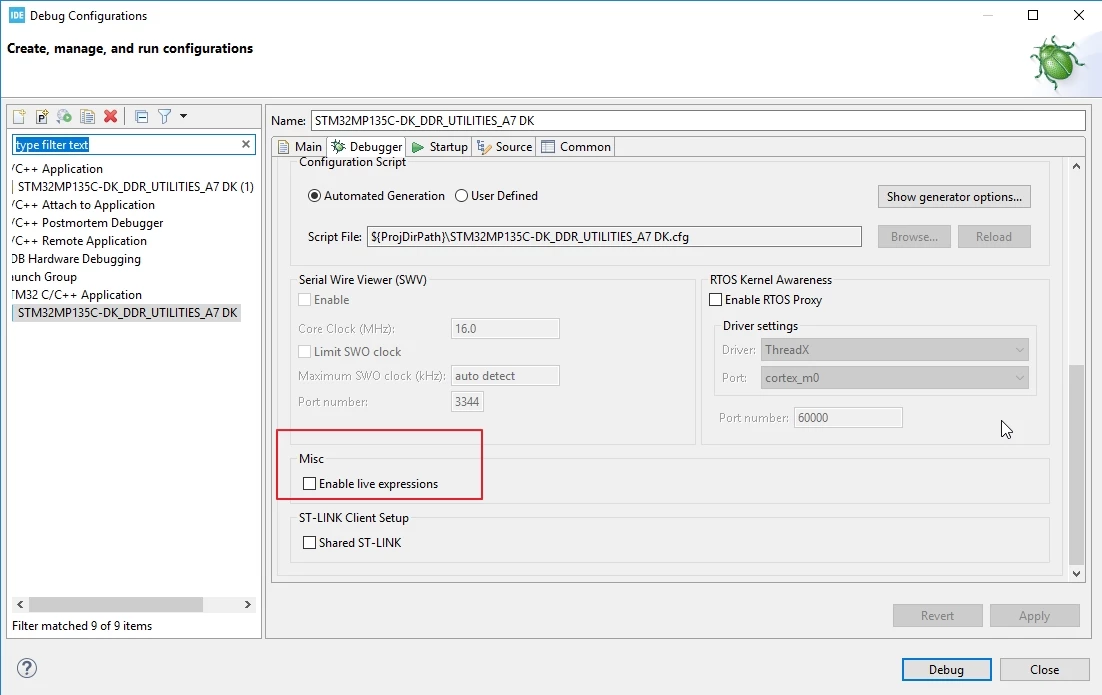Expand the ThreadX driver dropdown
The height and width of the screenshot is (695, 1102).
(x=895, y=349)
